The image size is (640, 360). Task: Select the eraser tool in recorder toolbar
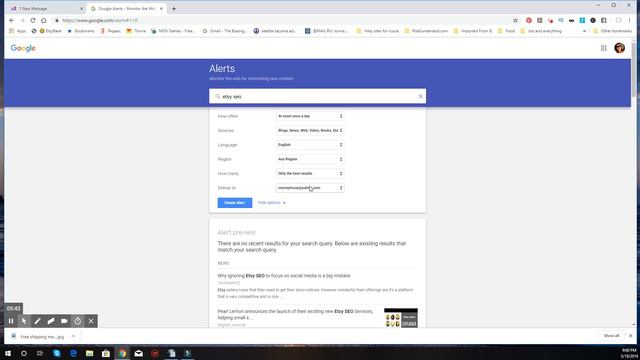point(64,321)
